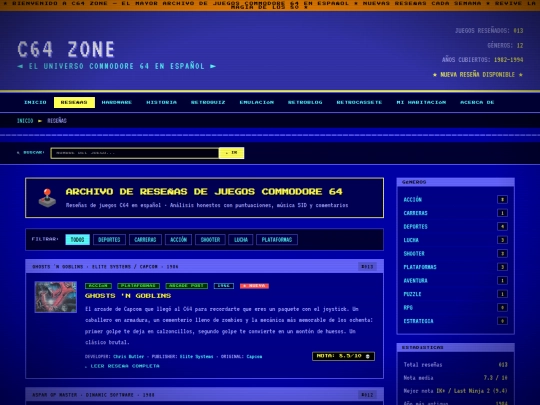Click the red Nueva badge
The height and width of the screenshot is (405, 540).
[255, 286]
